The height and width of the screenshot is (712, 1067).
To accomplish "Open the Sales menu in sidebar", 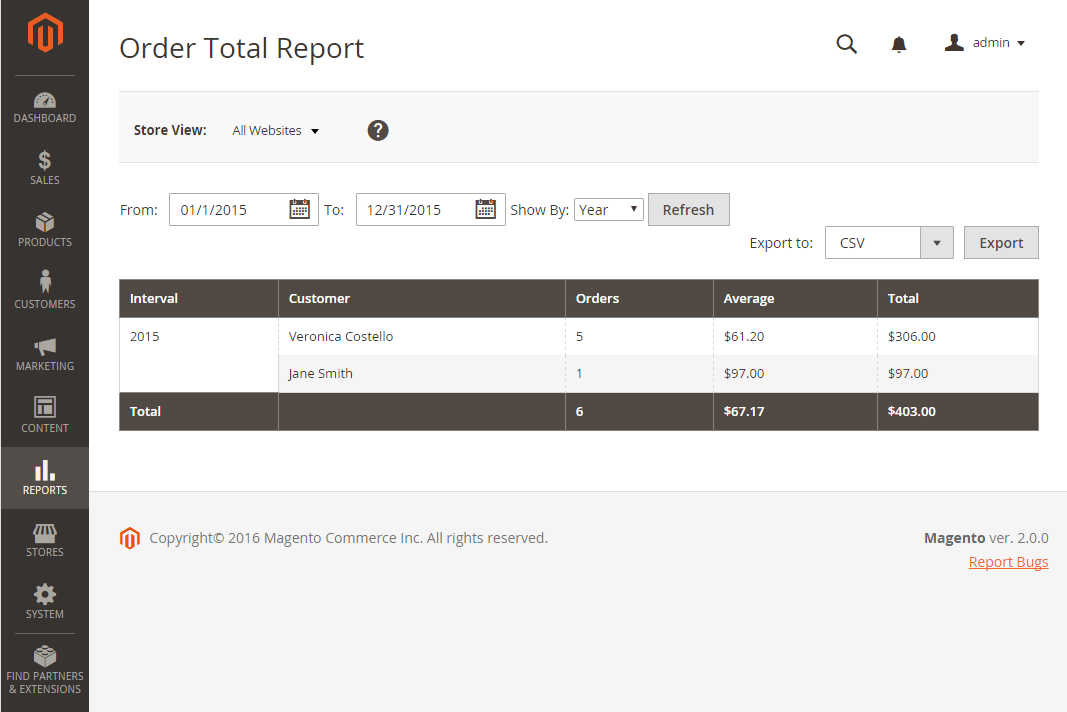I will point(44,168).
